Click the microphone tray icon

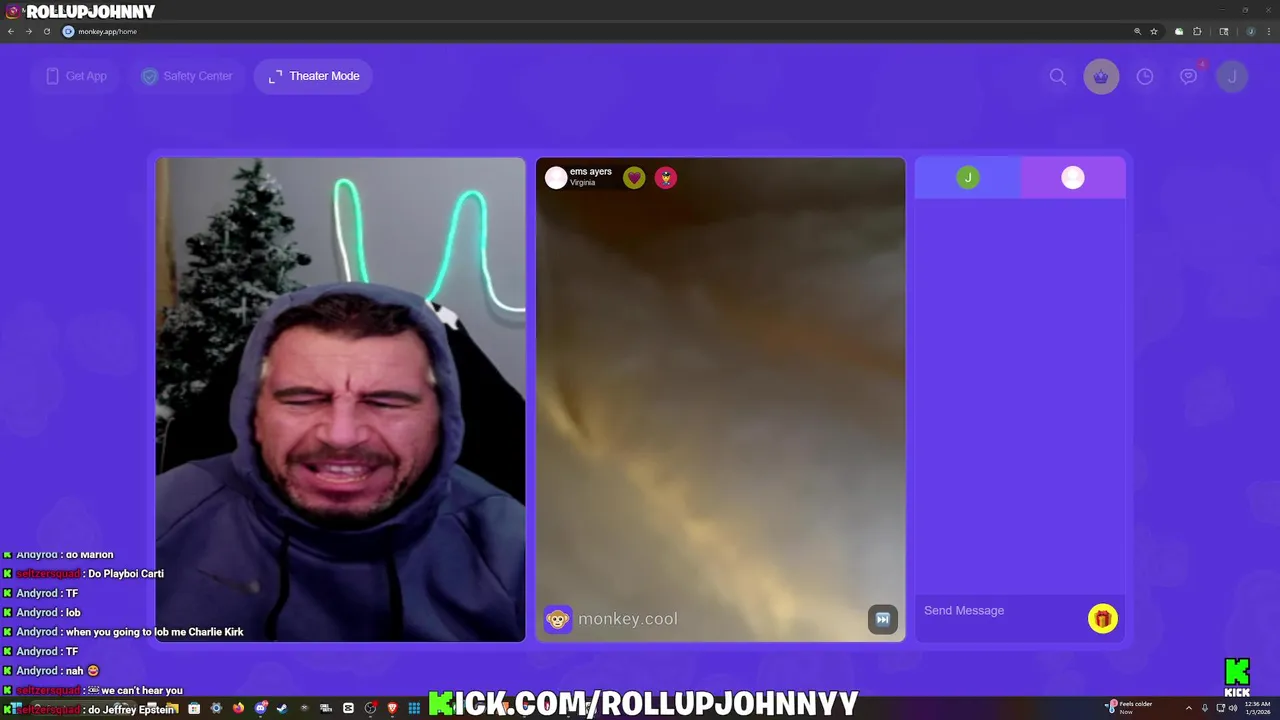pos(1205,708)
